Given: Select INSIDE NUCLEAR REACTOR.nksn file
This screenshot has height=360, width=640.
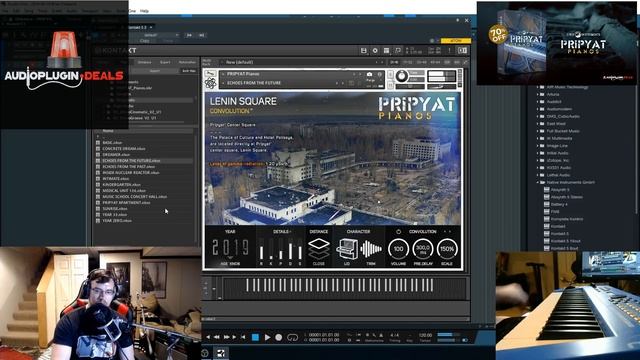Looking at the screenshot, I should pyautogui.click(x=131, y=173).
